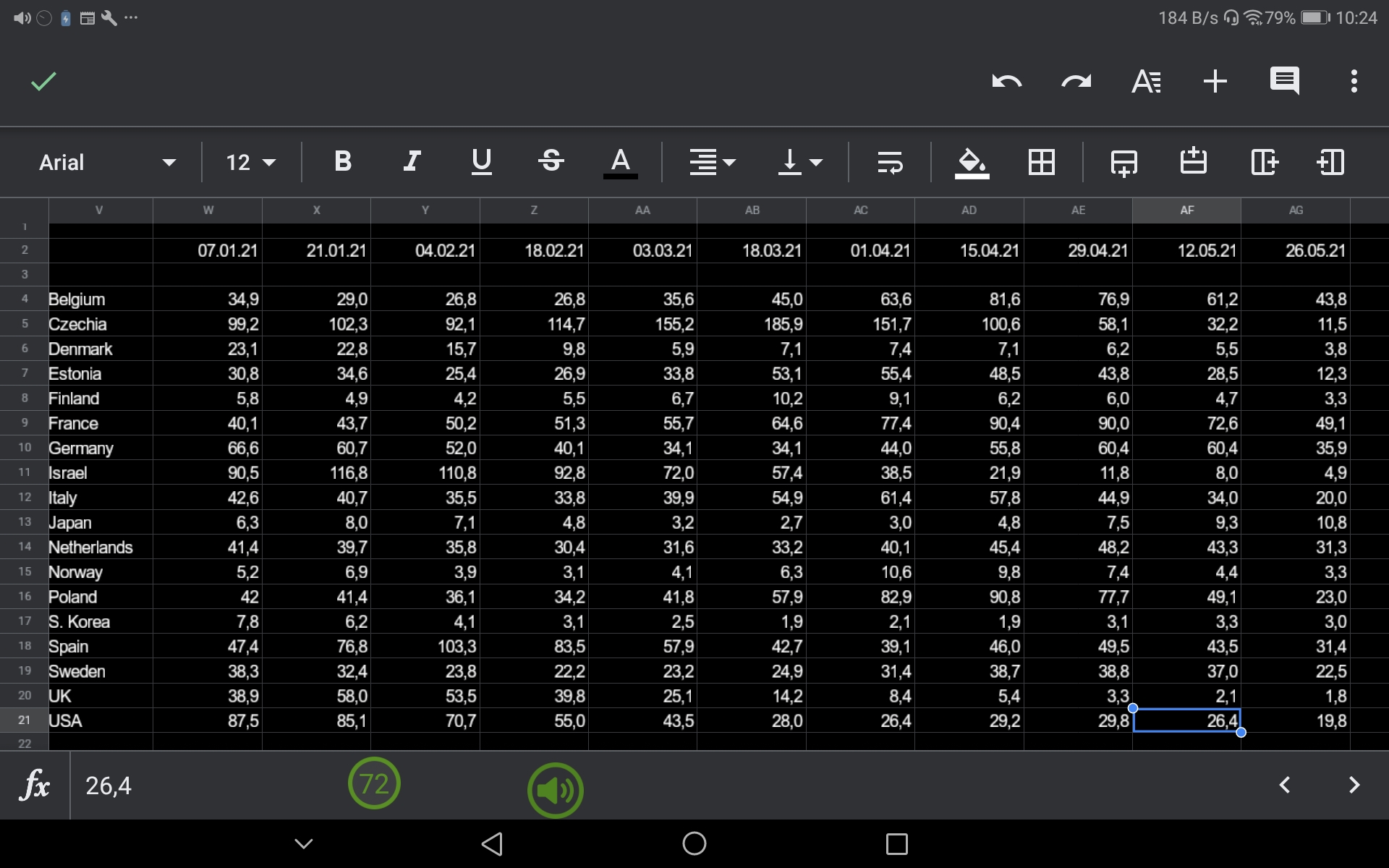Open the font size 12 dropdown

(x=250, y=162)
